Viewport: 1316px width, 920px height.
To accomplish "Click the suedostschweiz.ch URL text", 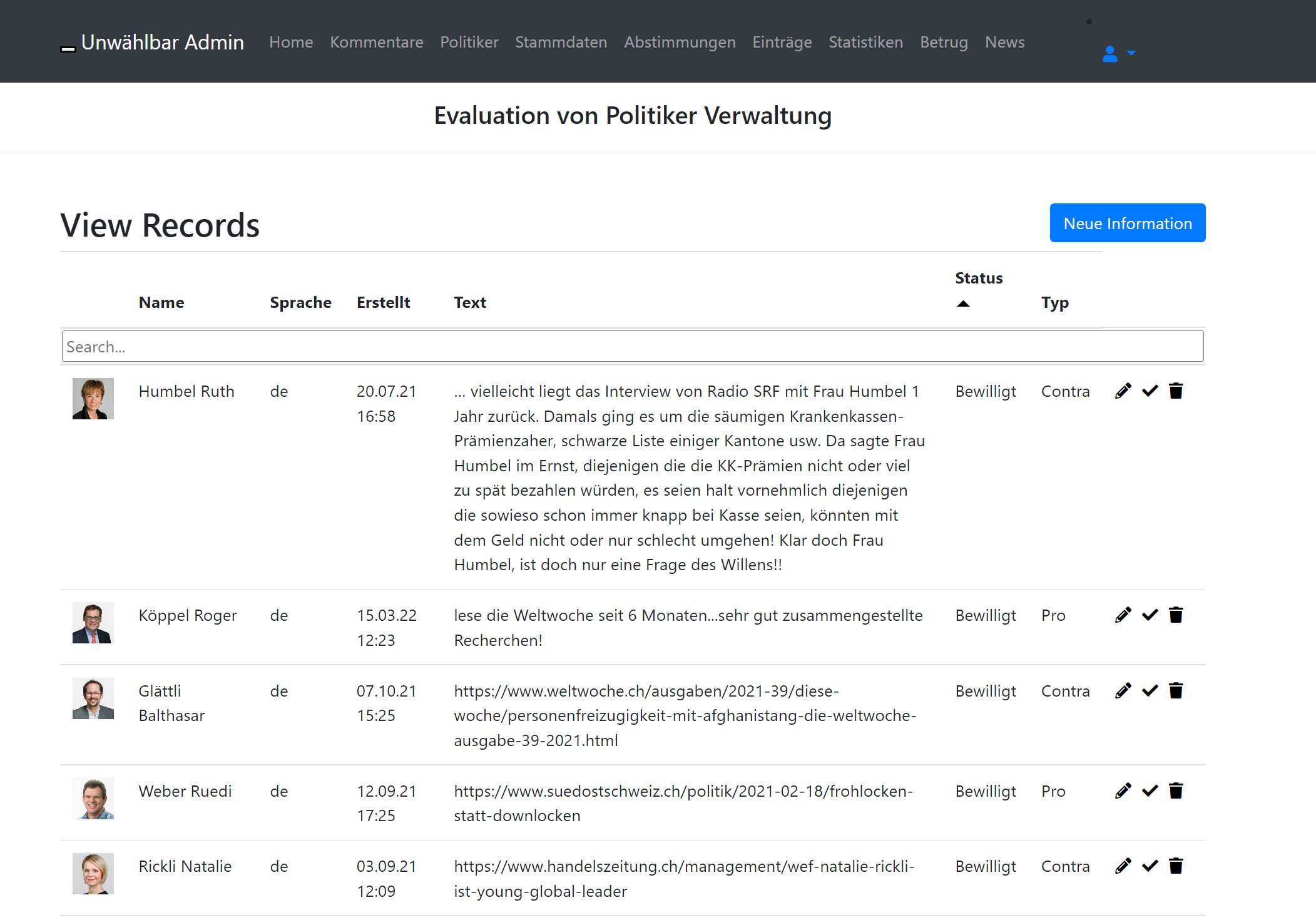I will (x=683, y=803).
